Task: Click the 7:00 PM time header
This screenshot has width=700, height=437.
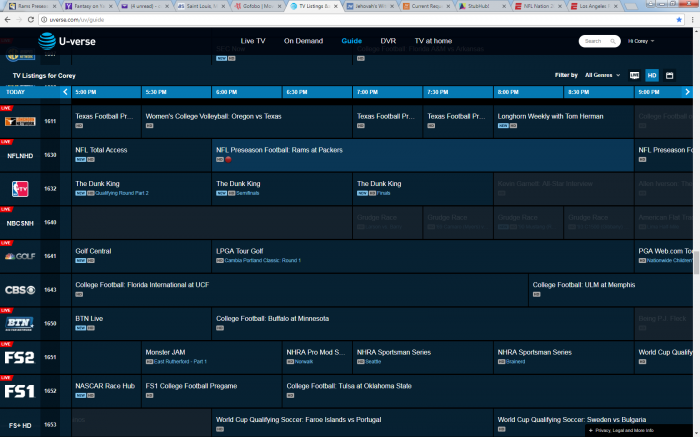Action: (x=388, y=92)
